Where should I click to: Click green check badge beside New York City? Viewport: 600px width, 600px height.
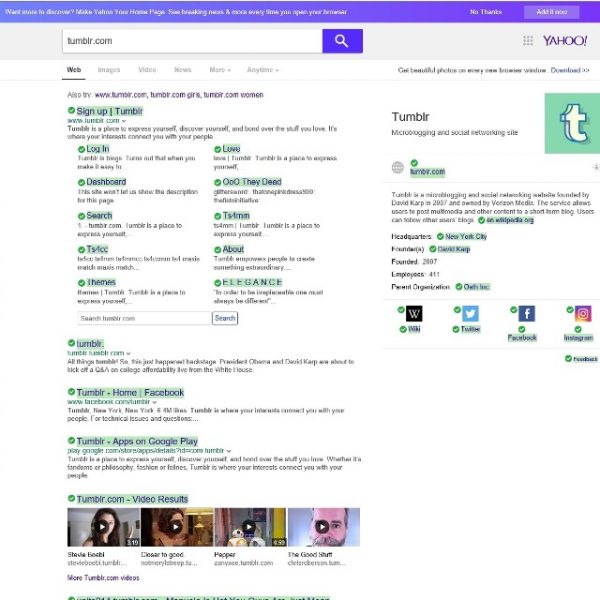click(x=440, y=236)
